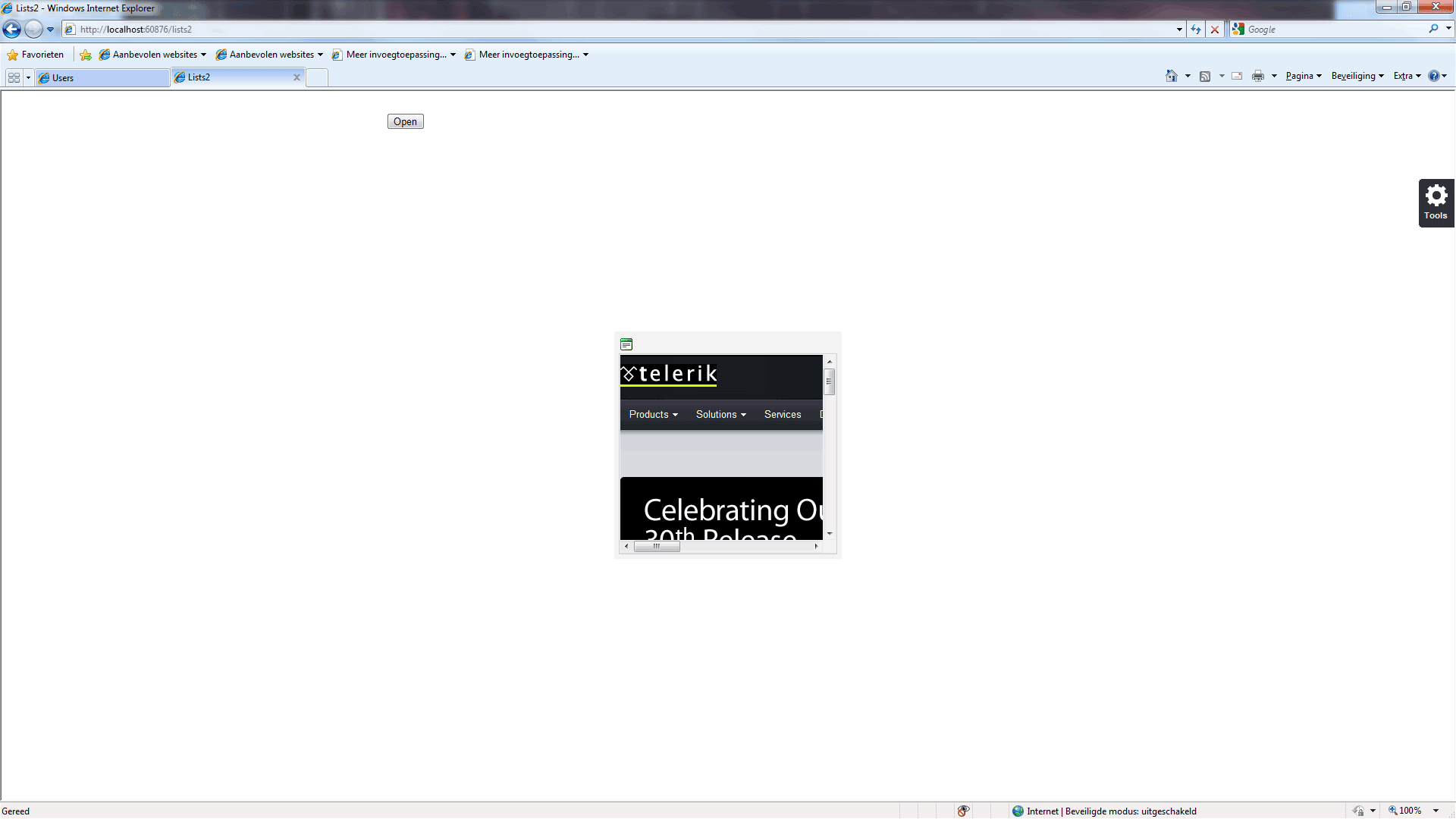1456x819 pixels.
Task: Click the Quick Tabs grid icon
Action: point(14,77)
